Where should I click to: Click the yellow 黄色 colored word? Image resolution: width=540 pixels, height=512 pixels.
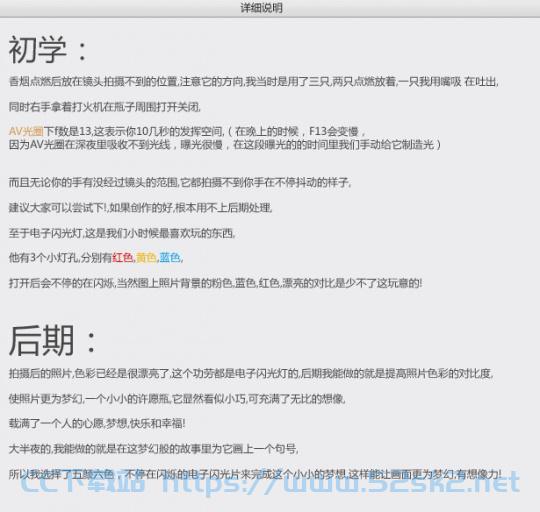click(x=146, y=257)
